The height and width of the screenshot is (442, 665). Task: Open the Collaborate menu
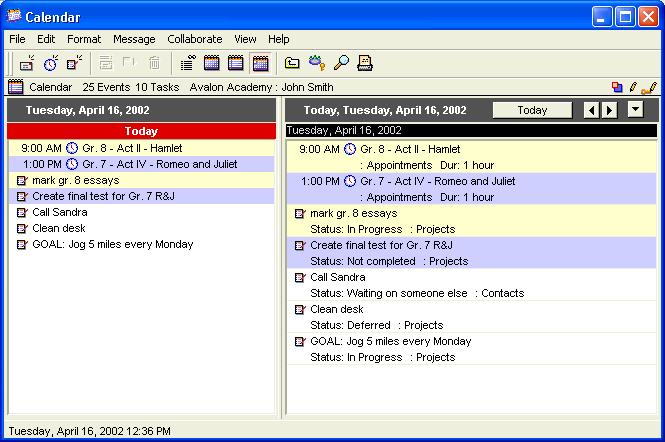[x=195, y=39]
